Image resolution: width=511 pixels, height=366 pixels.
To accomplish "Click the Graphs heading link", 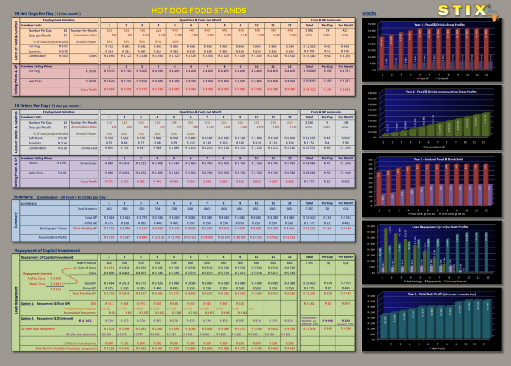I will click(x=369, y=13).
